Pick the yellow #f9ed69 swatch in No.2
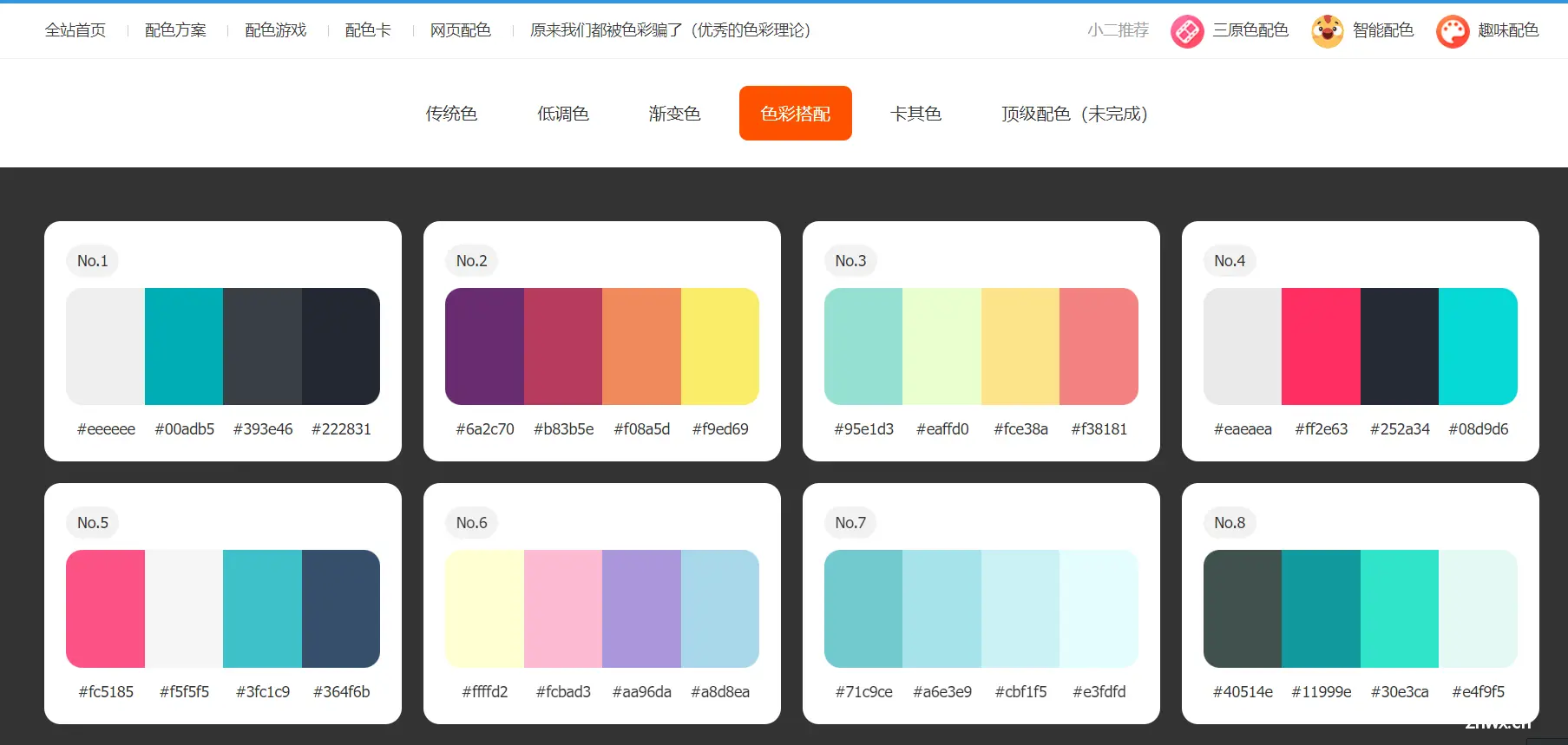 point(720,346)
